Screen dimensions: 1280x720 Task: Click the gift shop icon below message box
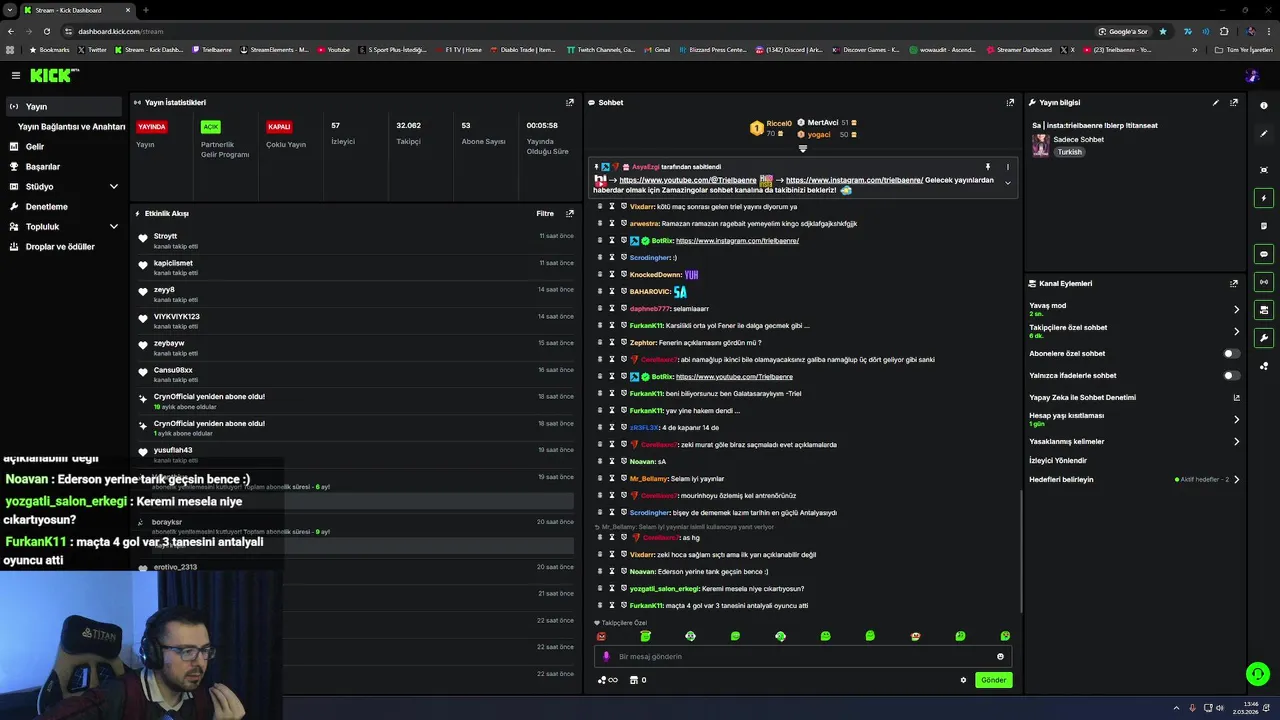[x=633, y=680]
